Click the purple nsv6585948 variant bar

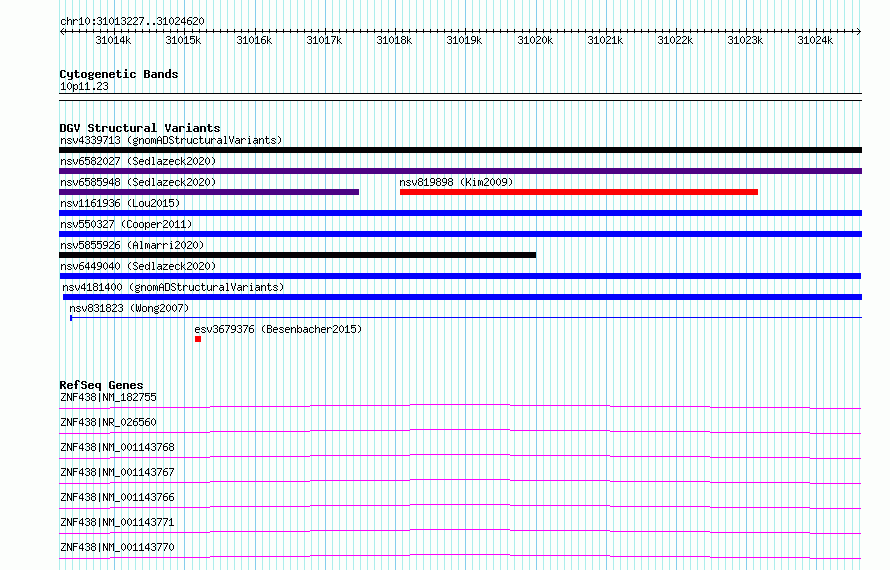209,192
